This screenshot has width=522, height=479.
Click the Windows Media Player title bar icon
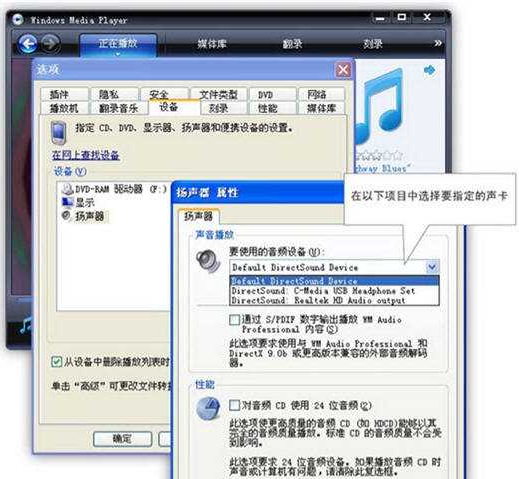[x=17, y=19]
